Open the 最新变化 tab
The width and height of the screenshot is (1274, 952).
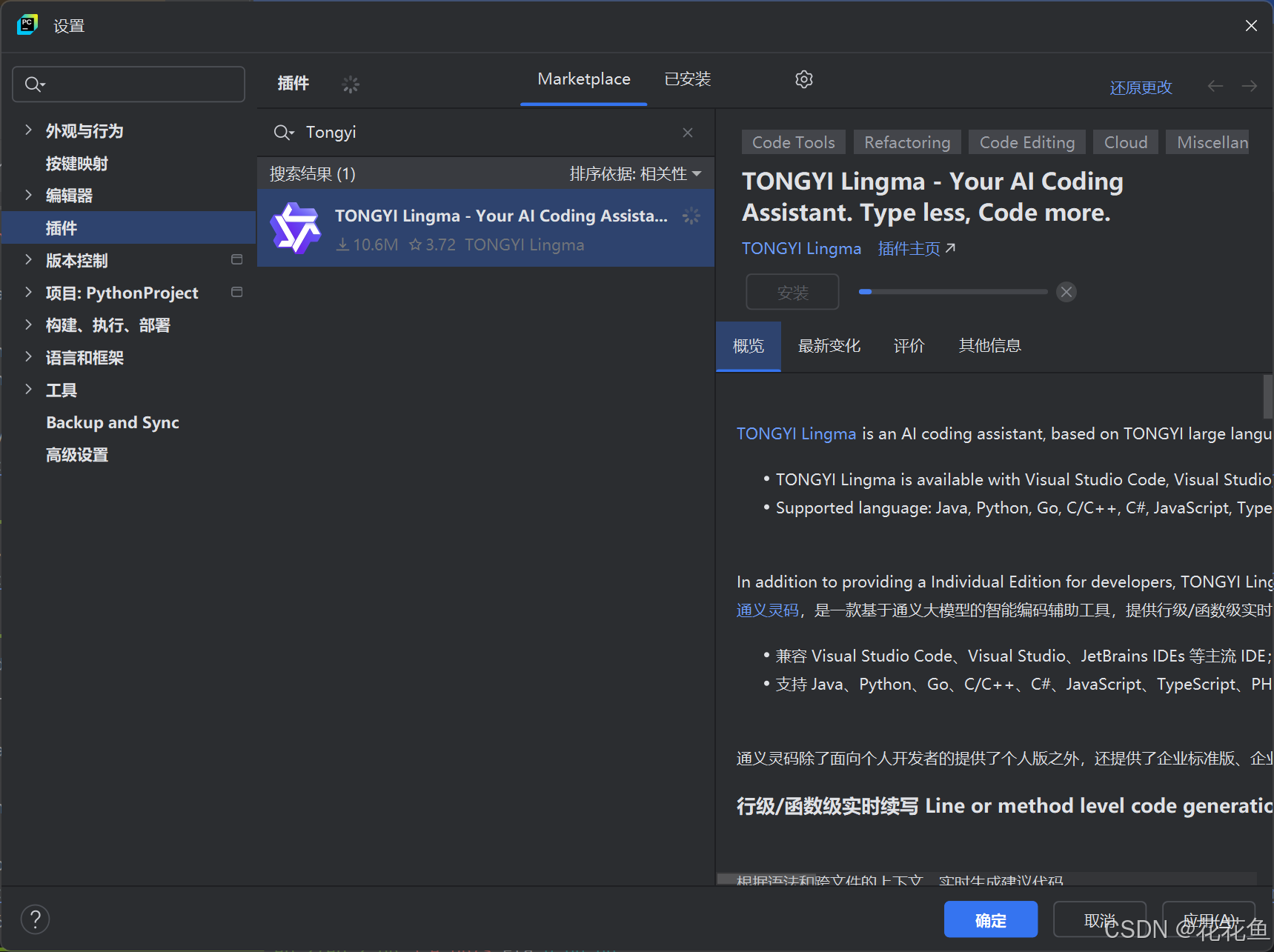pos(829,346)
